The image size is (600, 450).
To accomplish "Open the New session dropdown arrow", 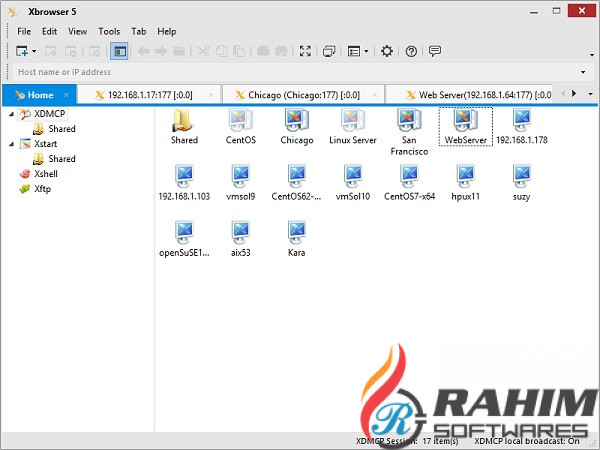I will click(34, 51).
